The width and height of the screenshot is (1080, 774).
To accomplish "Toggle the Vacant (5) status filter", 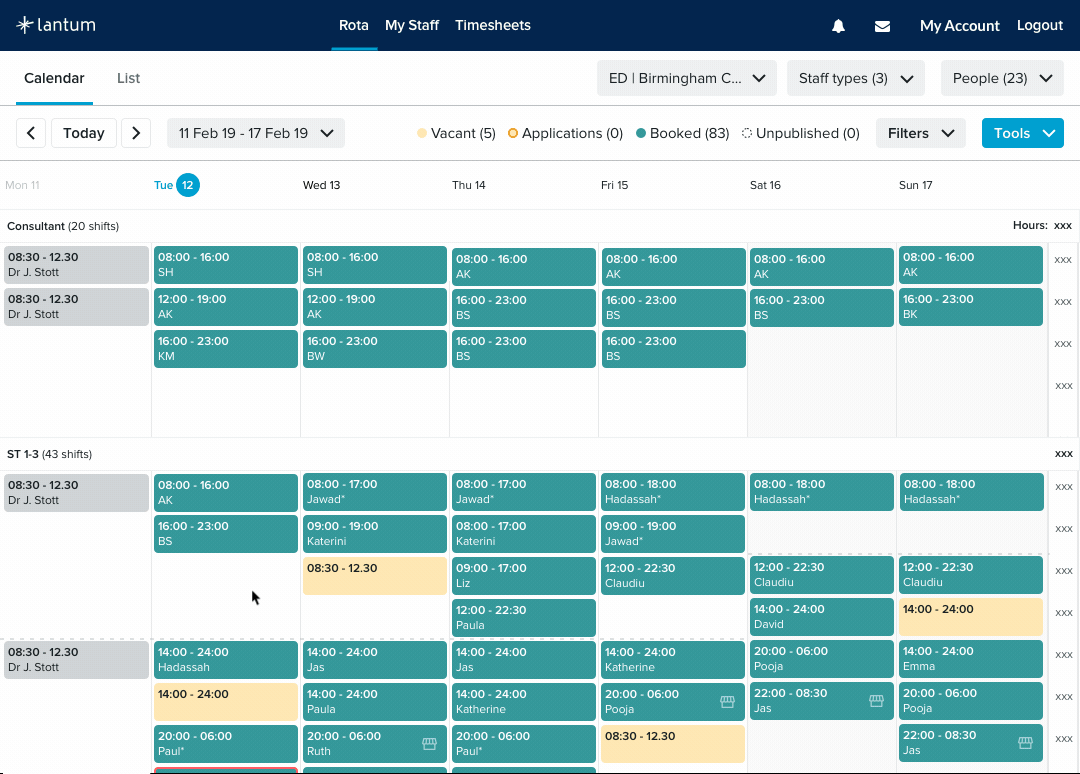I will [x=456, y=133].
